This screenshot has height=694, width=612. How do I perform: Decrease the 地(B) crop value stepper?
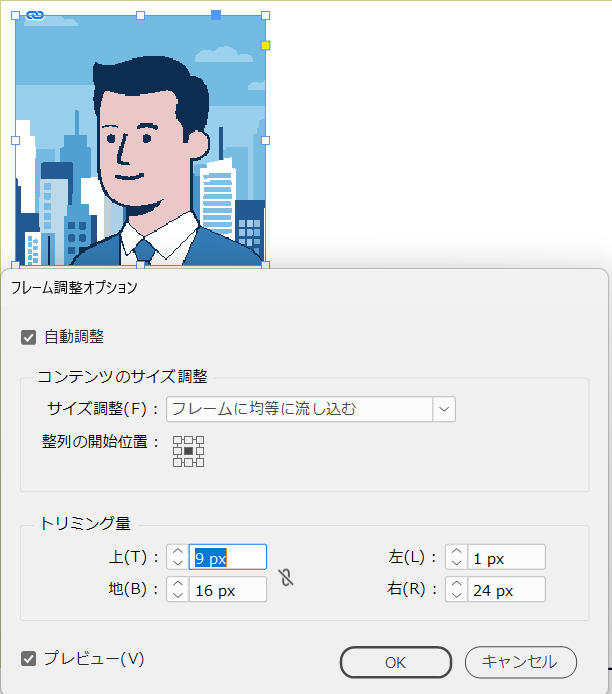pos(177,596)
